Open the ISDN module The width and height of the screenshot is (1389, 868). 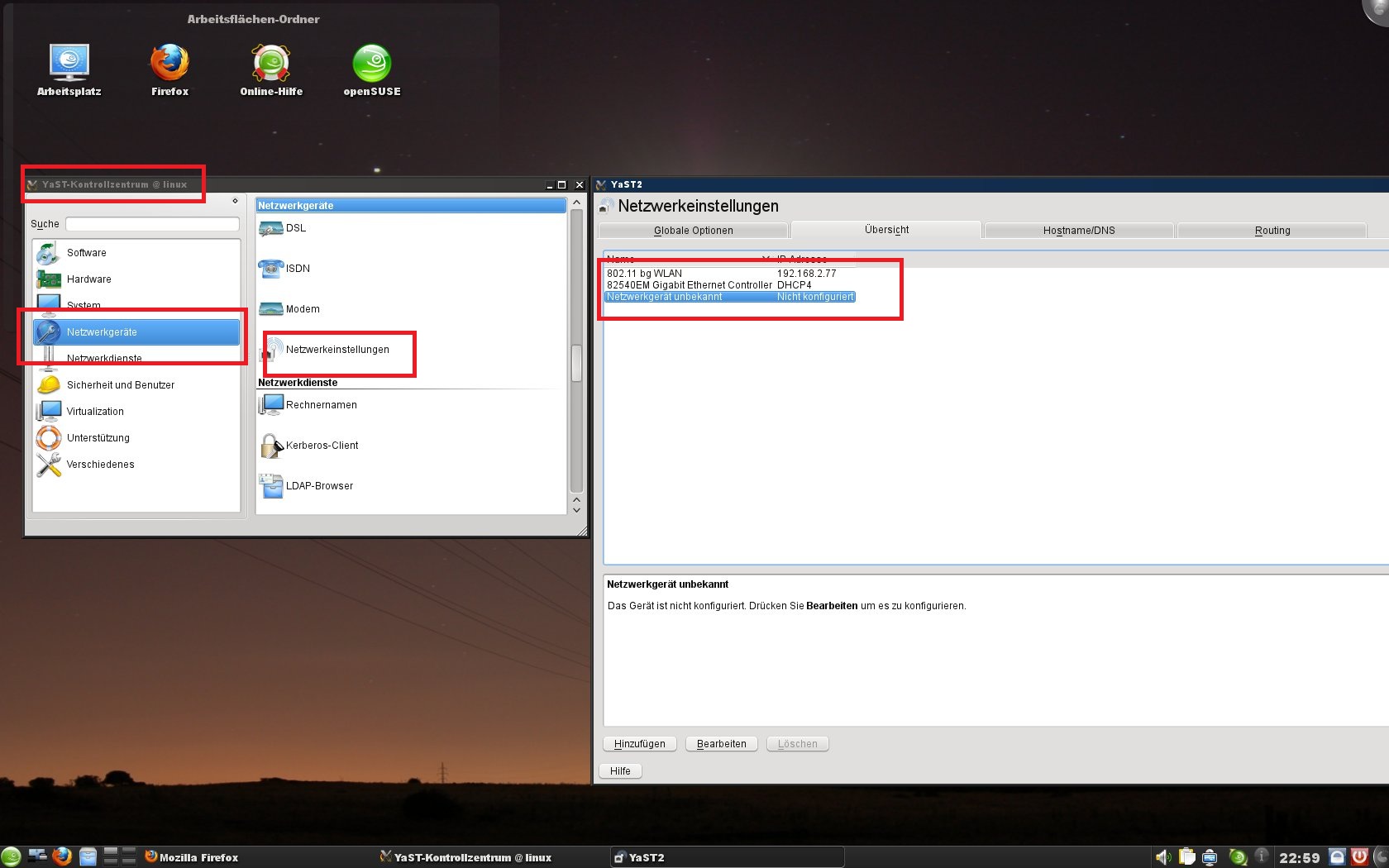(284, 269)
